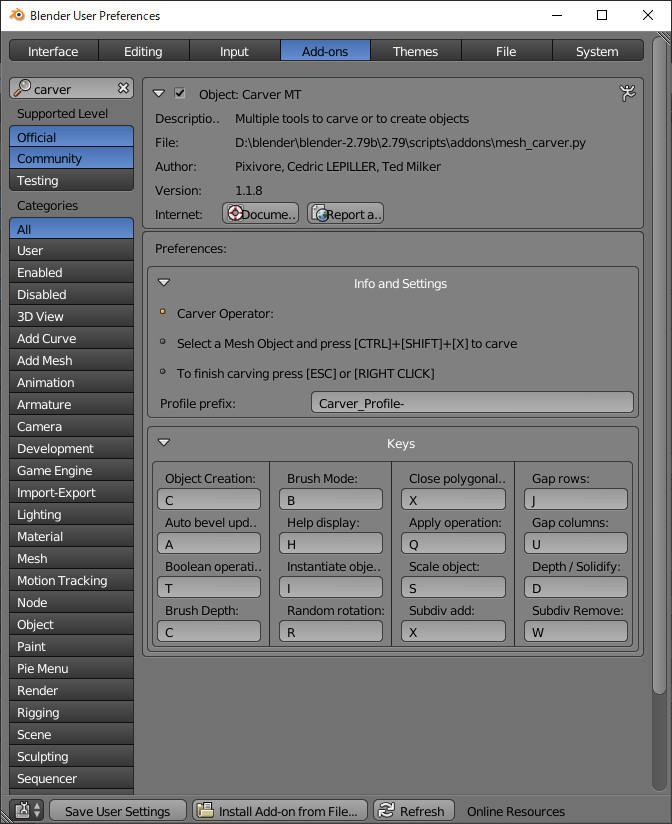Edit the Brush Mode key field
The height and width of the screenshot is (824, 672).
(331, 500)
